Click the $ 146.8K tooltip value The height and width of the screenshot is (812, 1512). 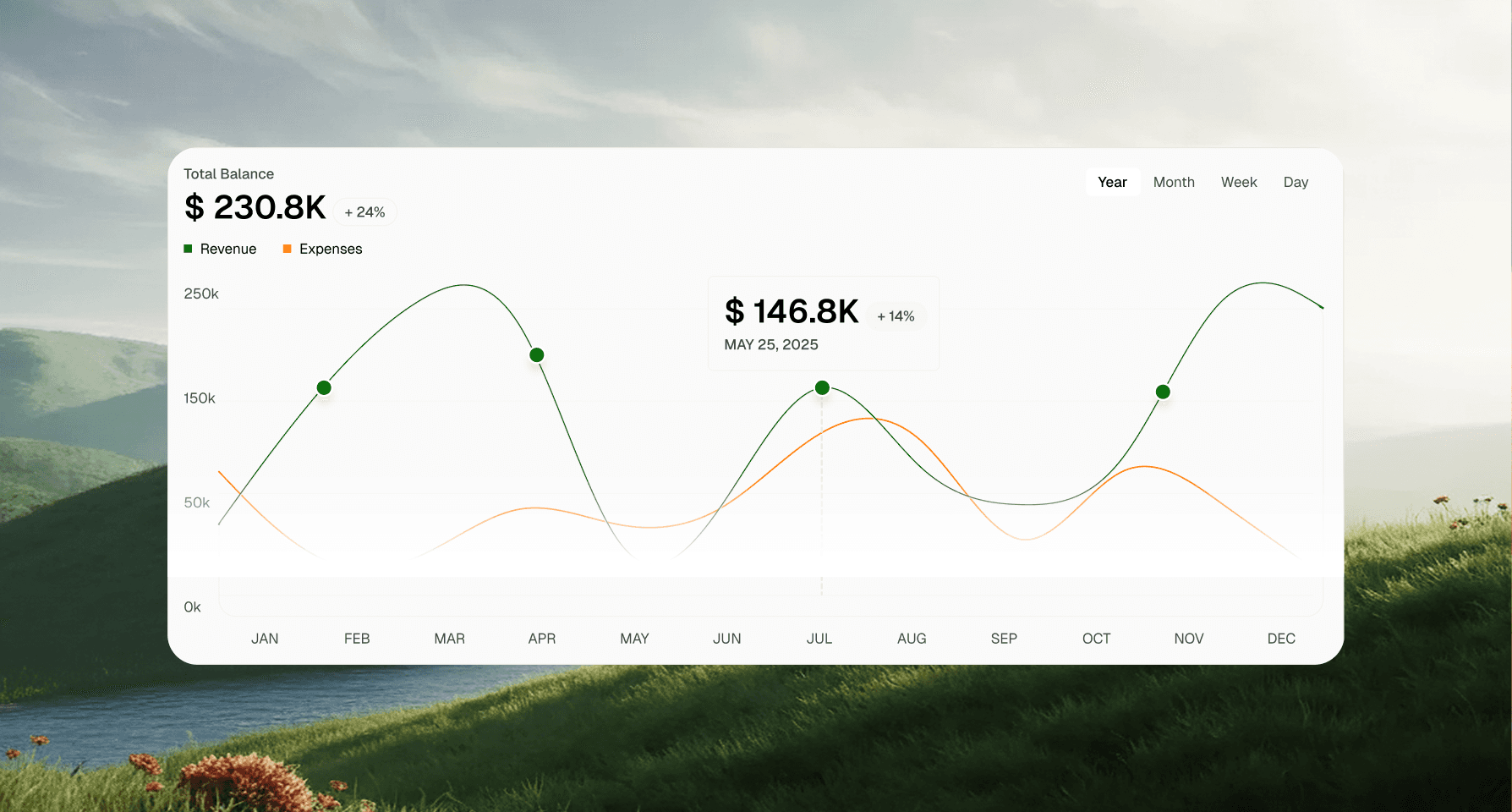tap(792, 311)
